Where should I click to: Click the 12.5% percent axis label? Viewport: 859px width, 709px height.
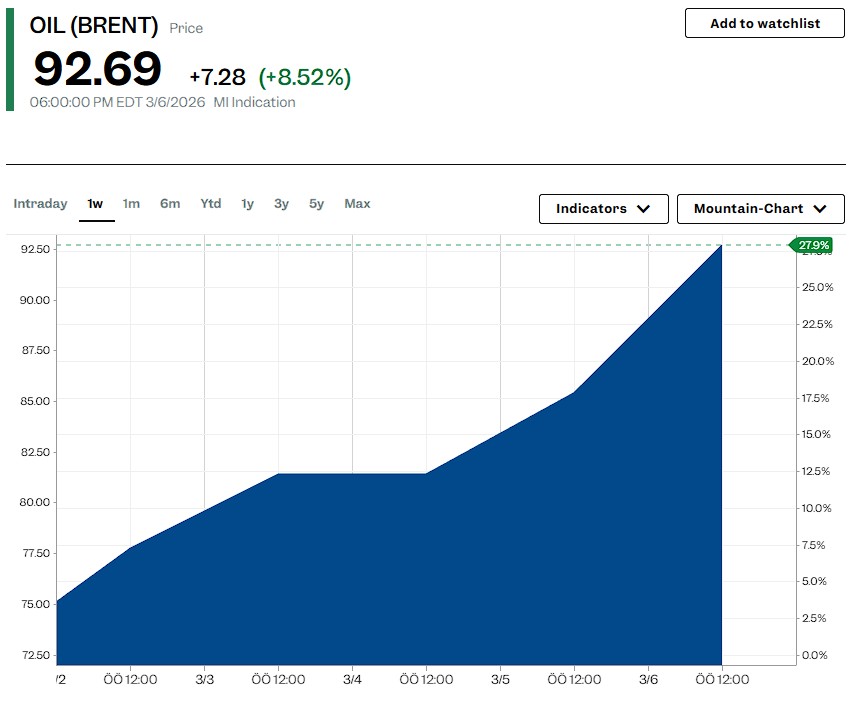coord(816,471)
